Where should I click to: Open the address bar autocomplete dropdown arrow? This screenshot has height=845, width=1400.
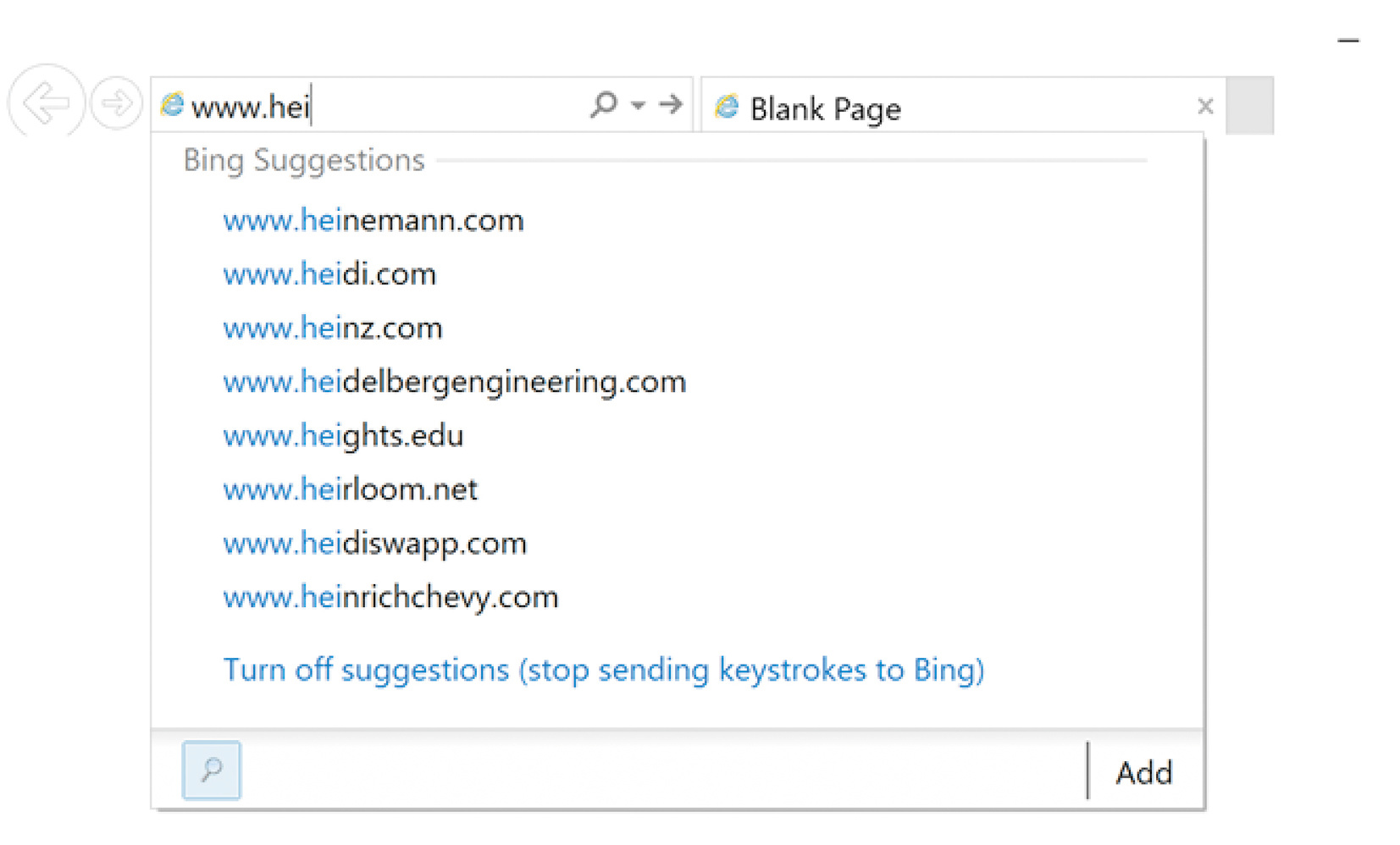[638, 105]
